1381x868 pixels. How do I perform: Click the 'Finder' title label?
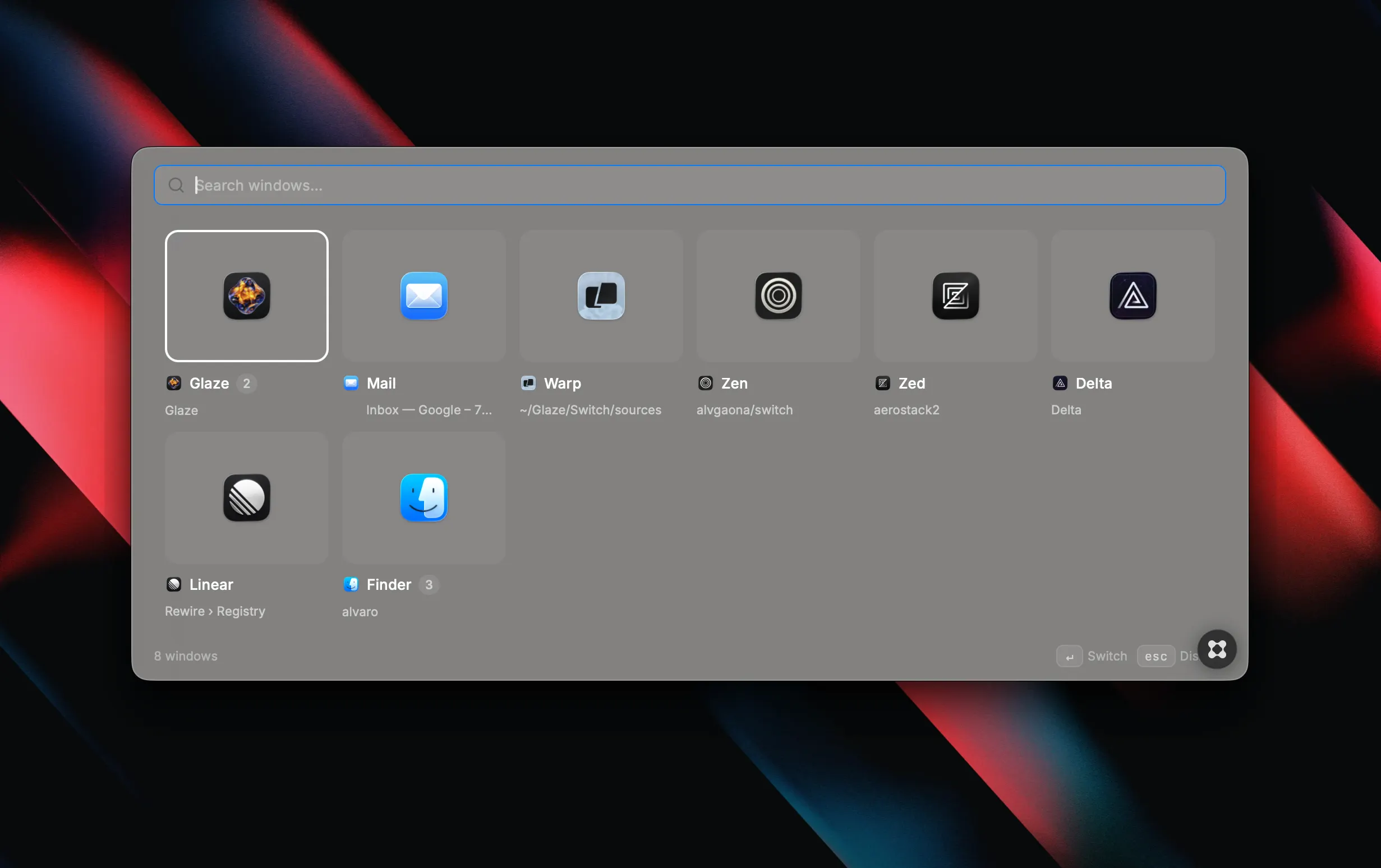(x=389, y=584)
